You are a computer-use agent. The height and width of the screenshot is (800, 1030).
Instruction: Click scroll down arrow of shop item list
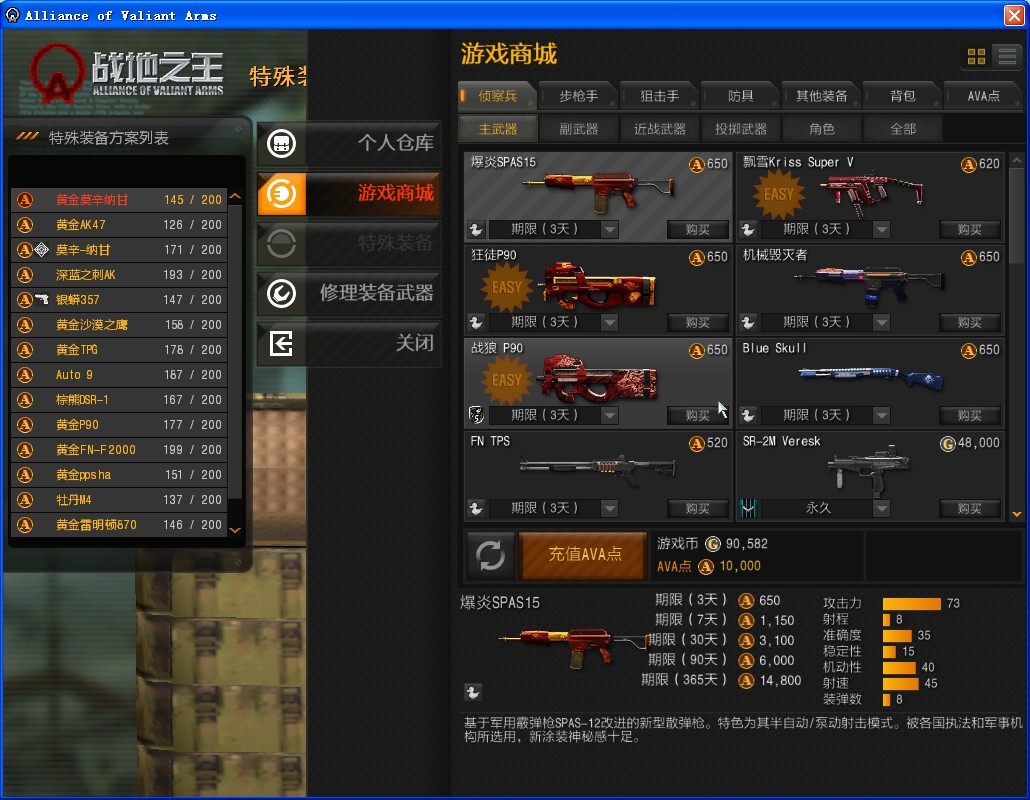click(x=1016, y=514)
